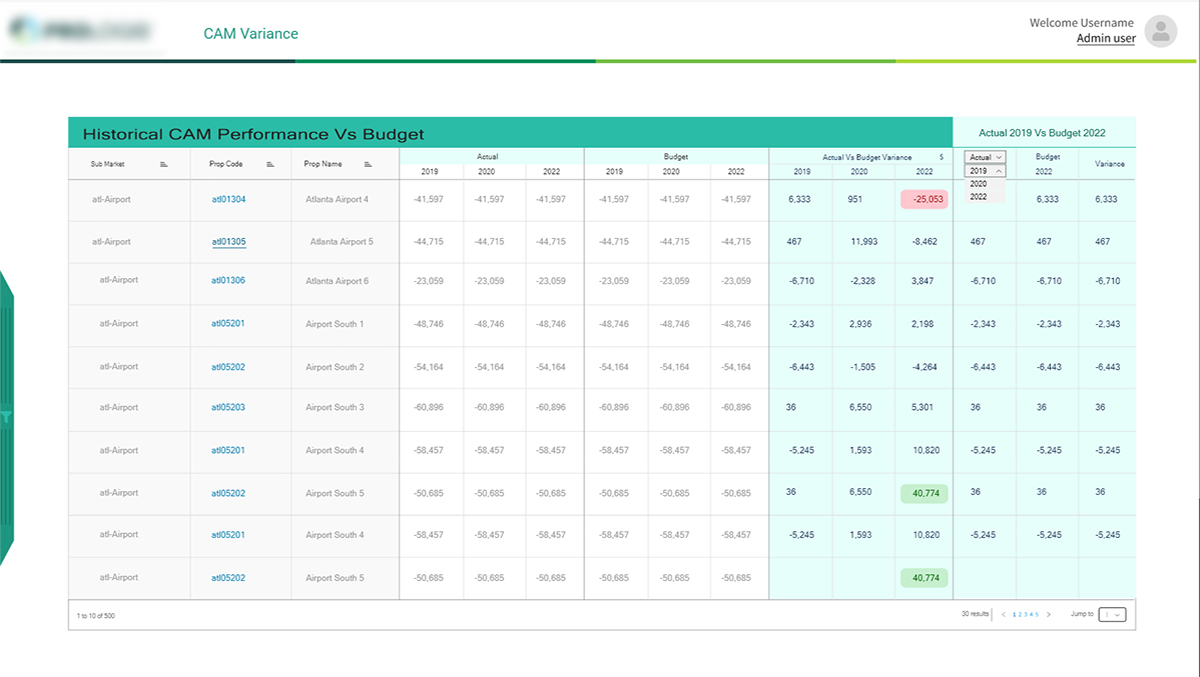The width and height of the screenshot is (1200, 677).
Task: Open the Jump to page dropdown
Action: click(1112, 615)
